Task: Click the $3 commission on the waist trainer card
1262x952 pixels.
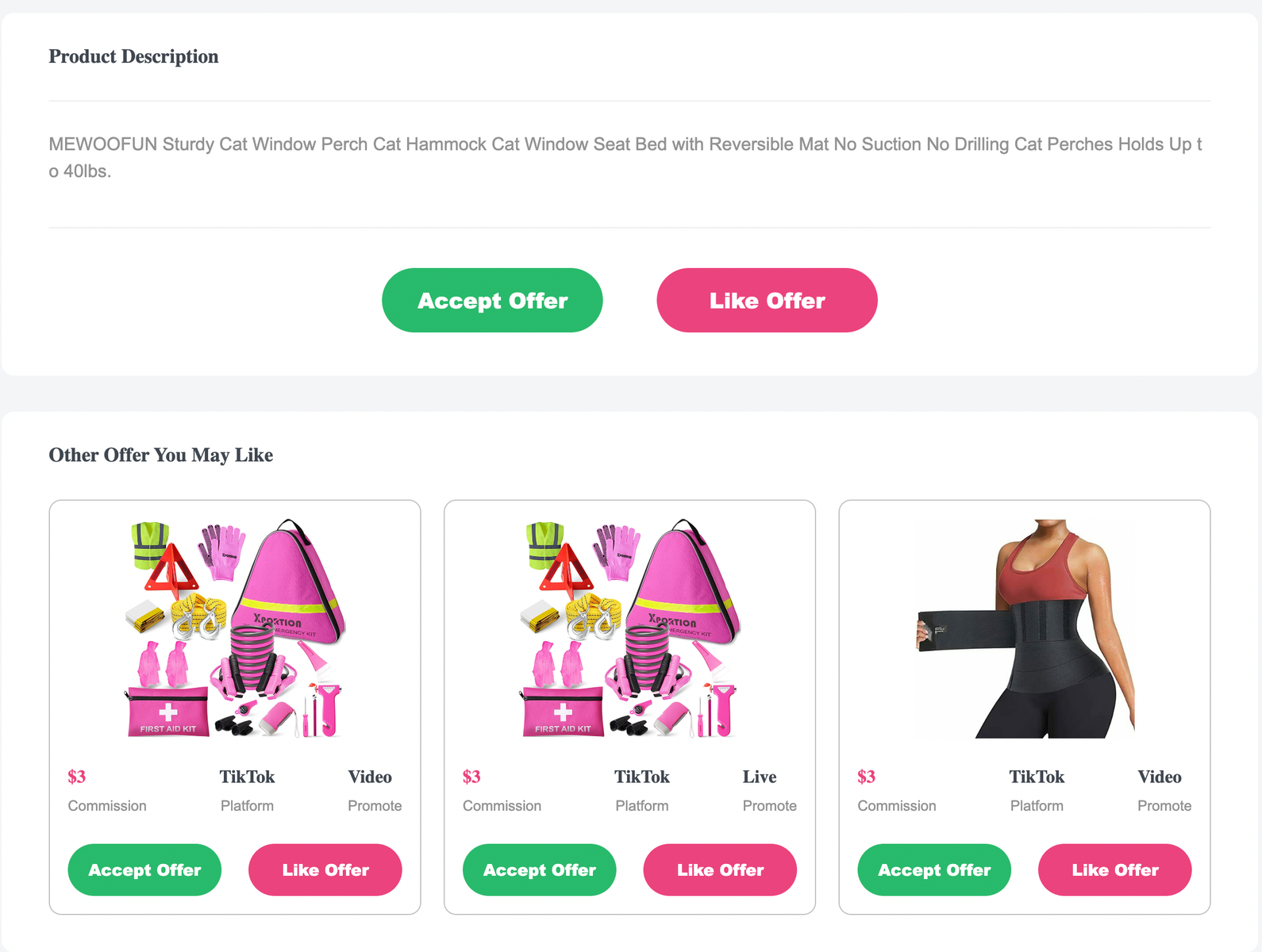Action: click(866, 777)
